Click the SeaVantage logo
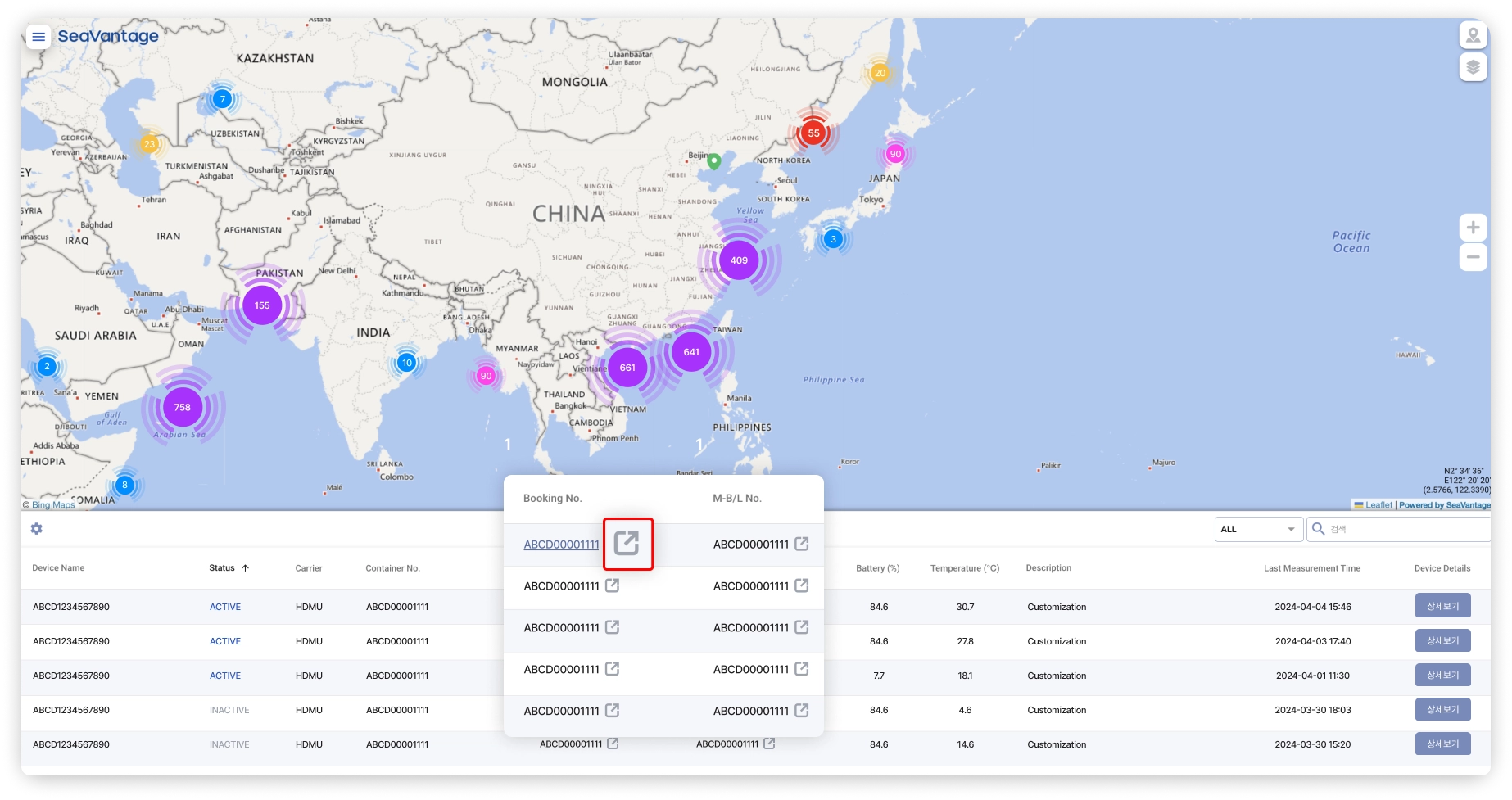 point(108,36)
